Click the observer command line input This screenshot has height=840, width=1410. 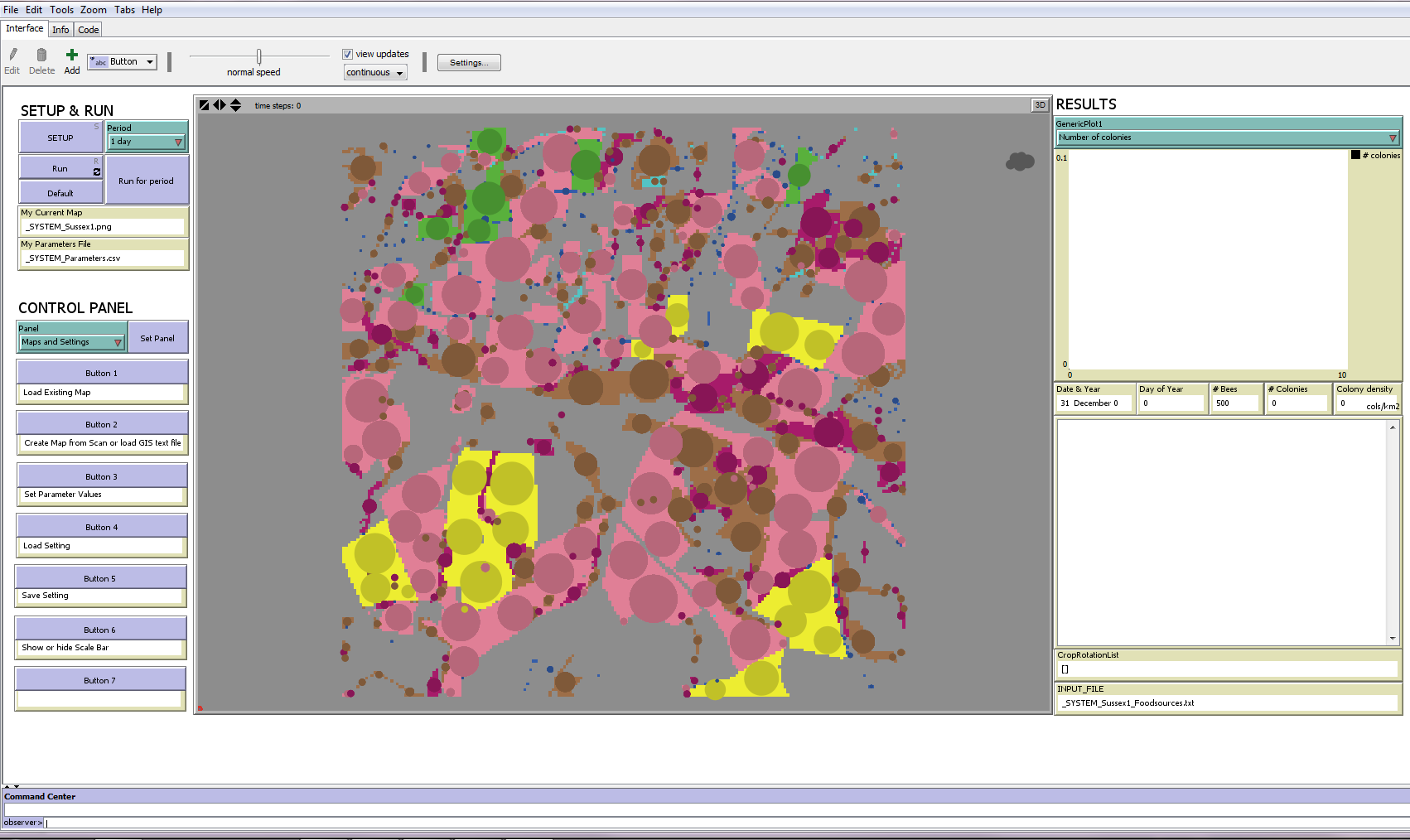tap(726, 823)
